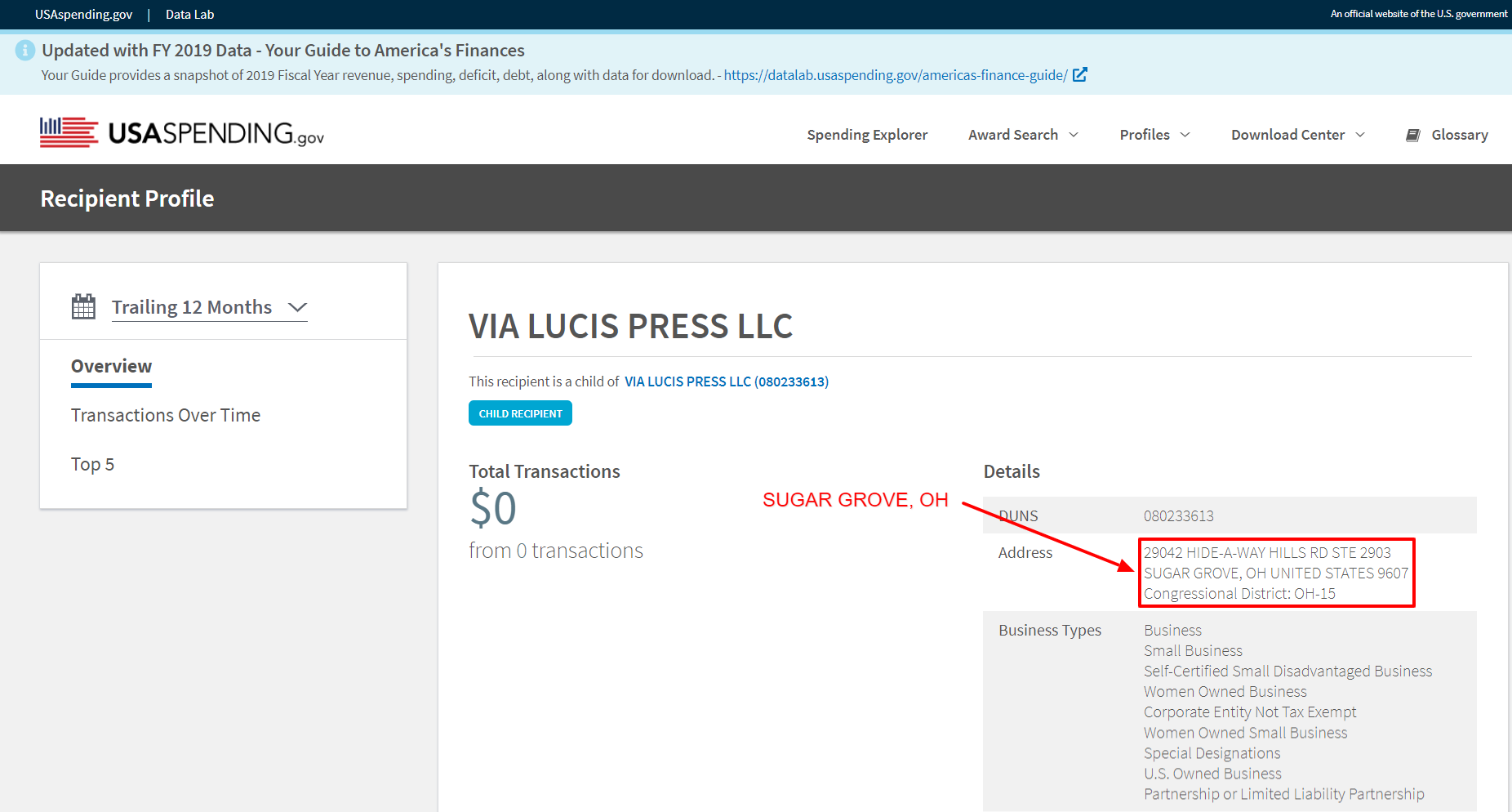Open the external link icon after finance guide URL
1512x812 pixels.
tap(1079, 74)
